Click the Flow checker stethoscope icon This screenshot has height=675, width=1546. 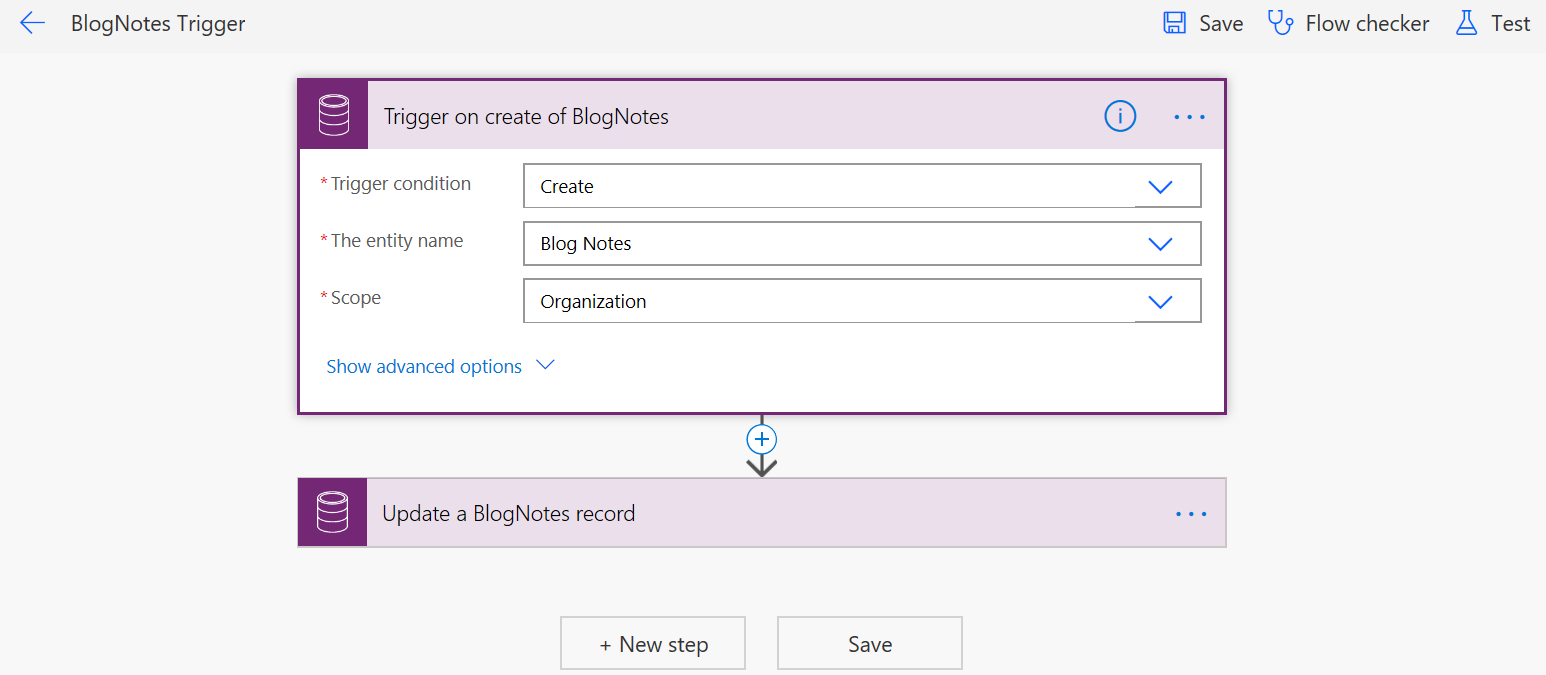[1280, 24]
